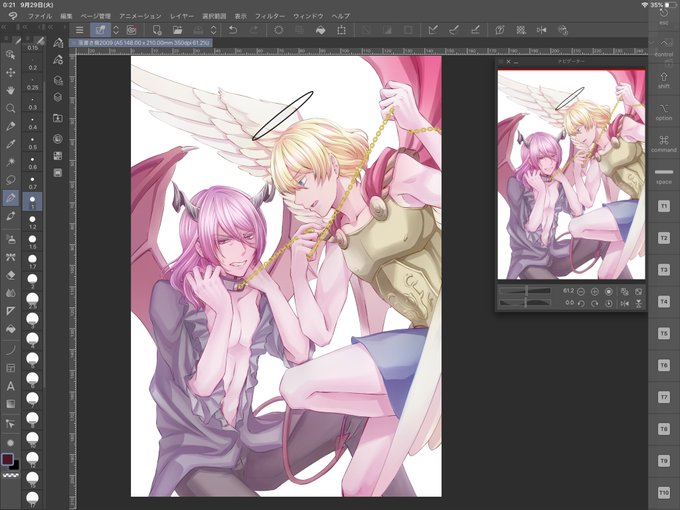The image size is (680, 510).
Task: Expand the stepper arrows beside the save icon
Action: [x=213, y=30]
